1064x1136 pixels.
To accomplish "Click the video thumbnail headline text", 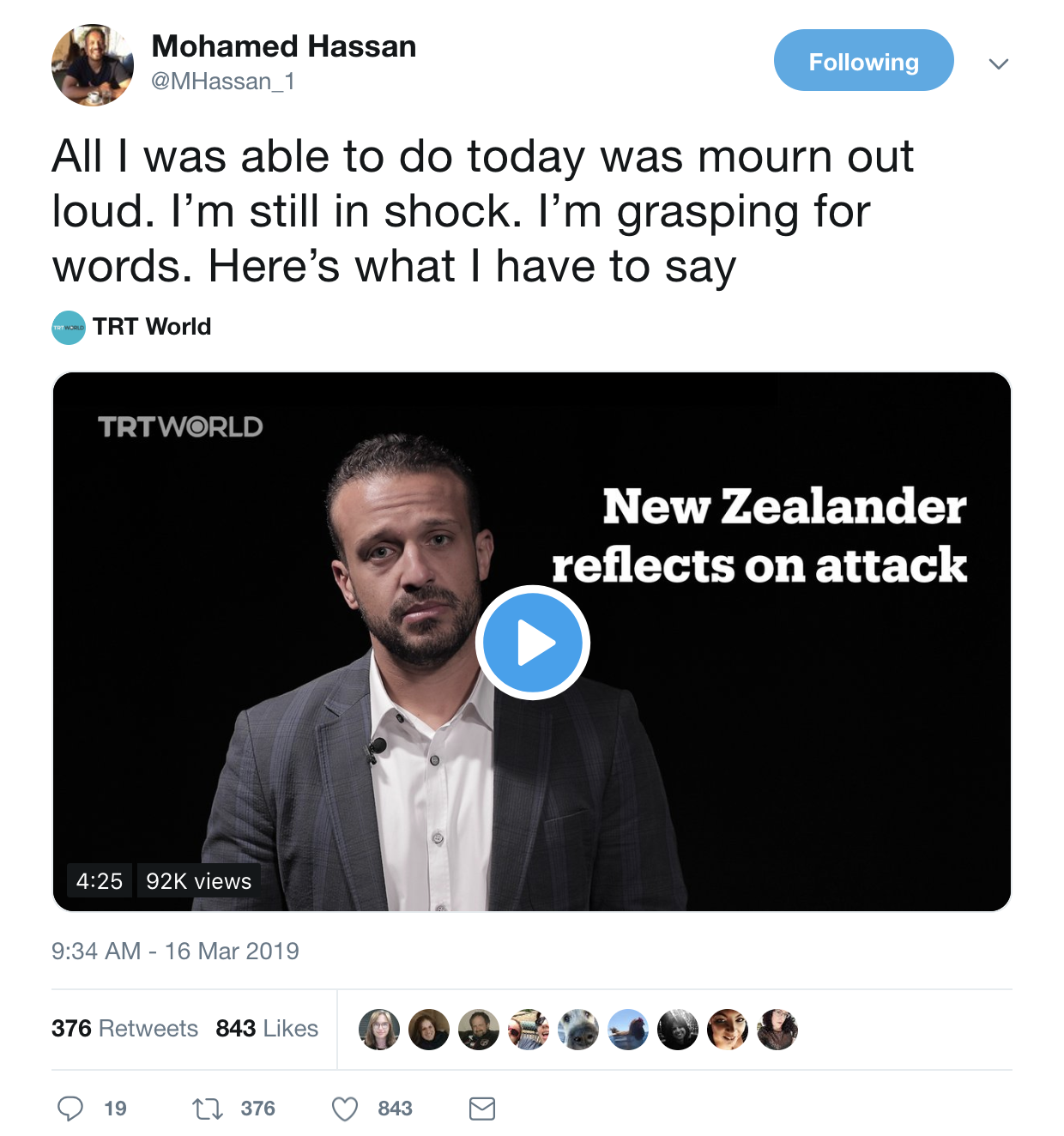I will click(759, 535).
